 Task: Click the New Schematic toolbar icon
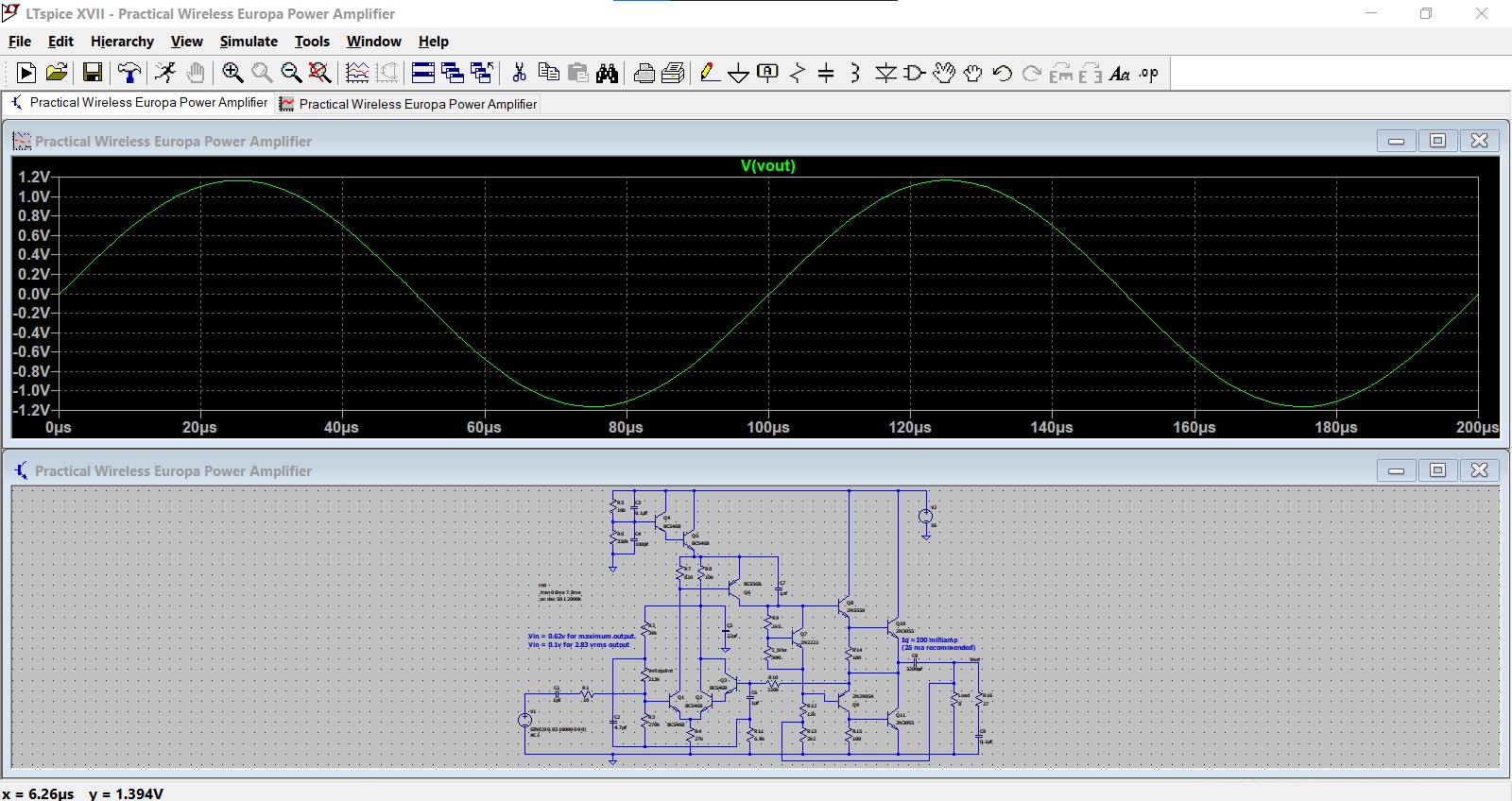click(x=26, y=73)
